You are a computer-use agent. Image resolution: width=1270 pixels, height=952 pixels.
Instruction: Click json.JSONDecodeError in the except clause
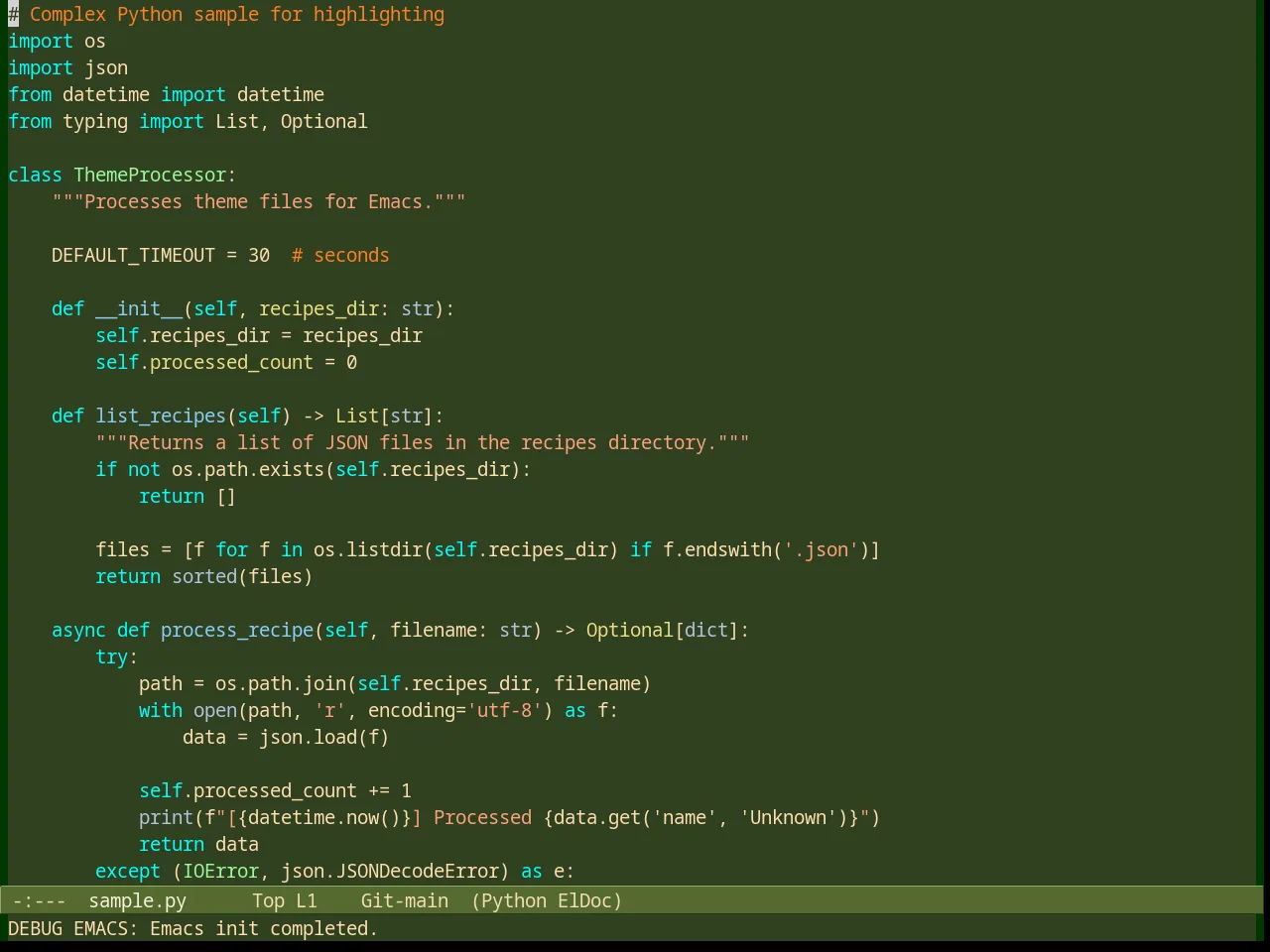point(390,871)
